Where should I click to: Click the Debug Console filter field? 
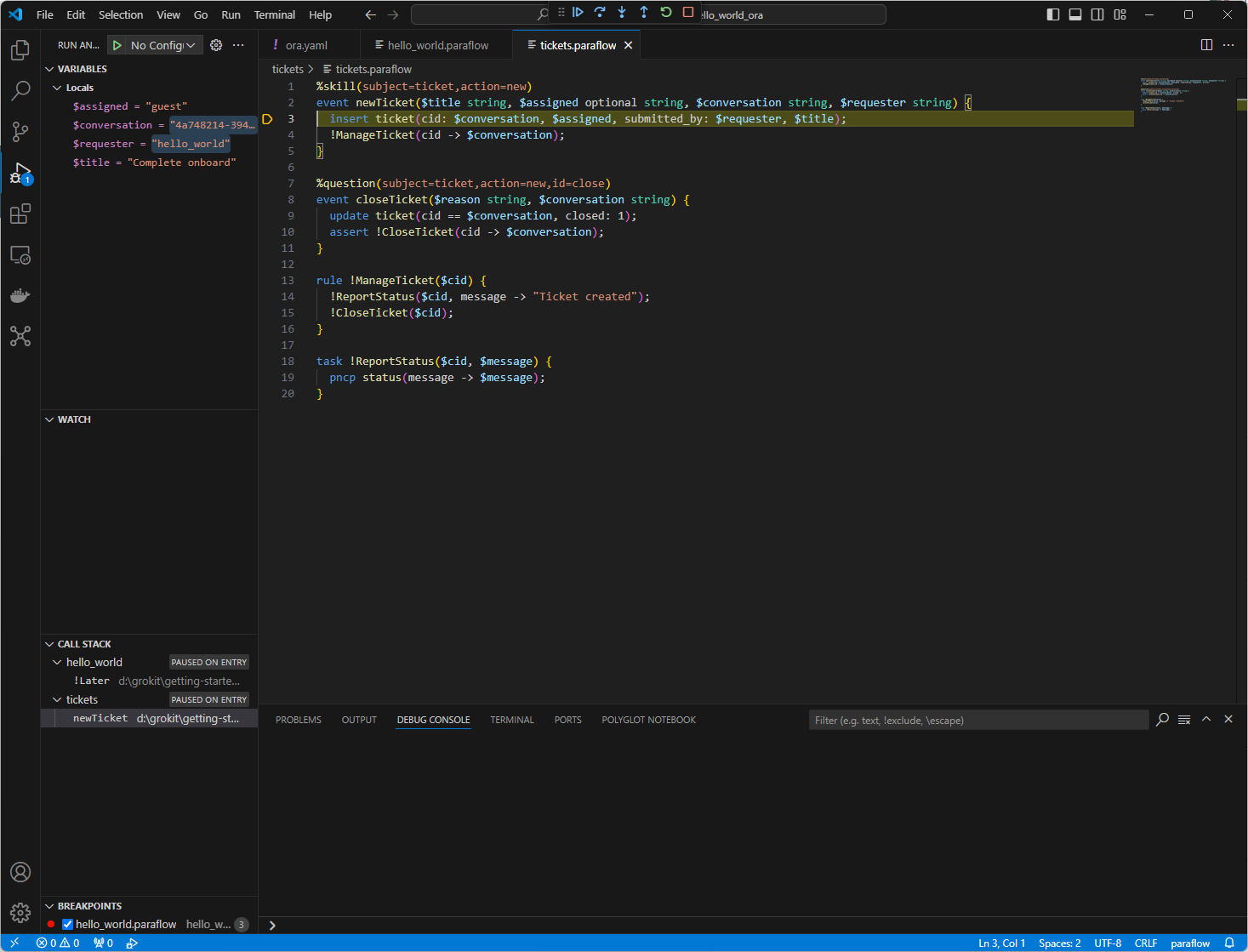point(977,720)
